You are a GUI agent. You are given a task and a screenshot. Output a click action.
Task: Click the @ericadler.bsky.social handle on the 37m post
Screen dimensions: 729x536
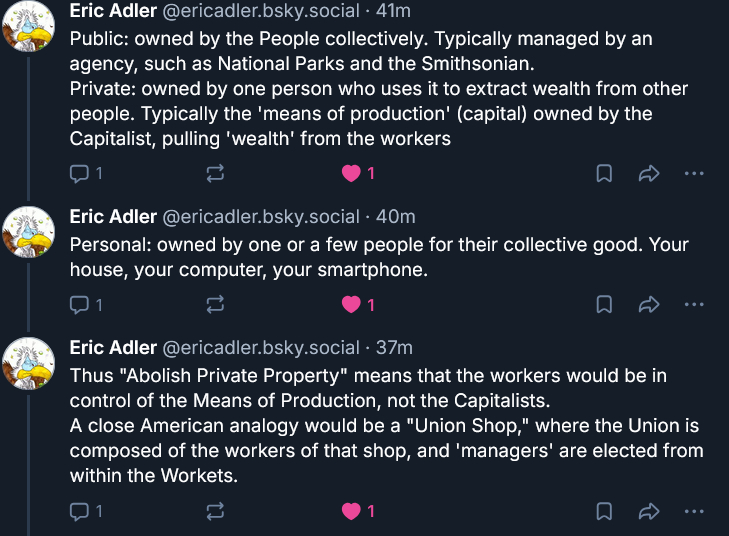(x=260, y=348)
